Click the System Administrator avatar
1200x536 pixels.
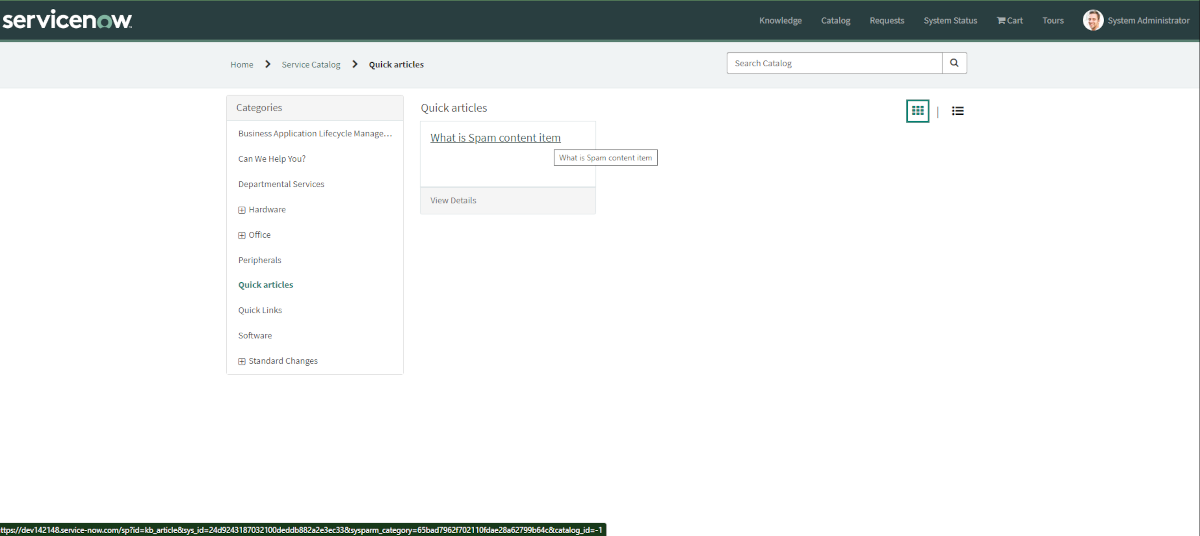(1092, 21)
